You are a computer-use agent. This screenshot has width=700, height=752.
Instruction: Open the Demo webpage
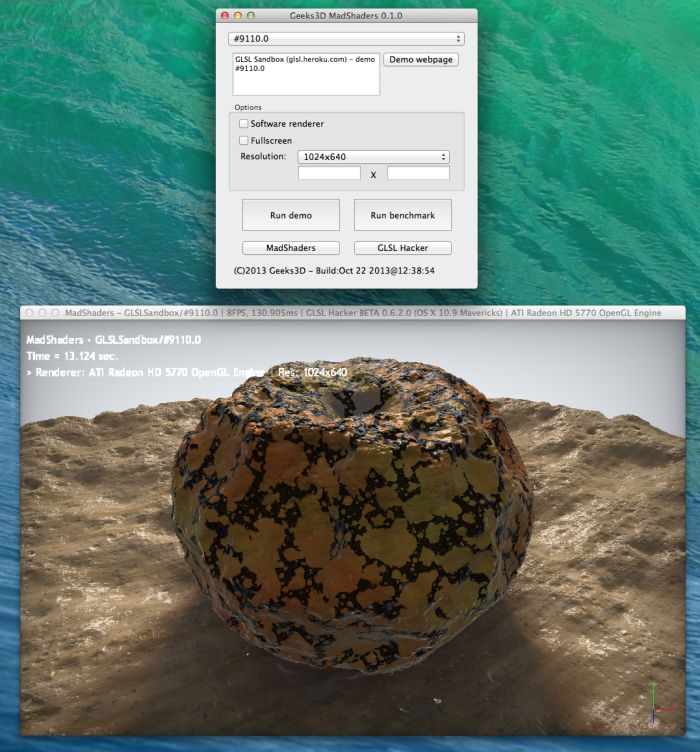tap(421, 59)
